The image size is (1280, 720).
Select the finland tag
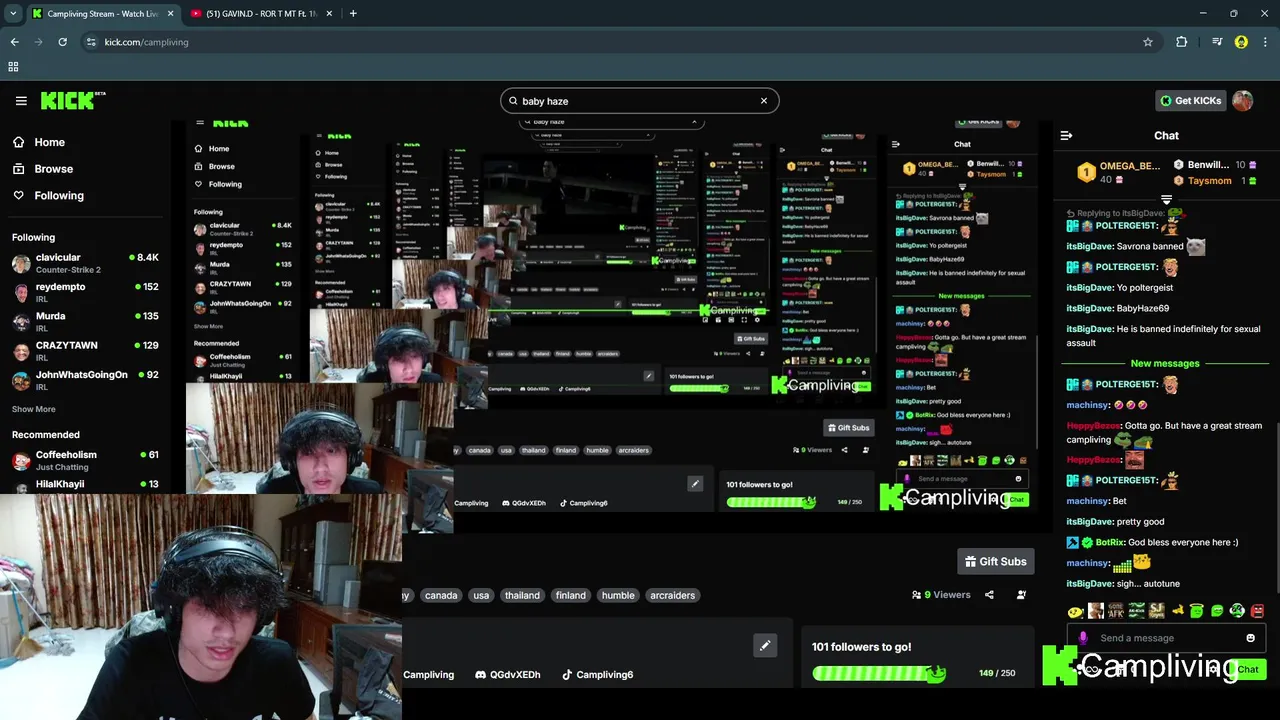pos(571,595)
